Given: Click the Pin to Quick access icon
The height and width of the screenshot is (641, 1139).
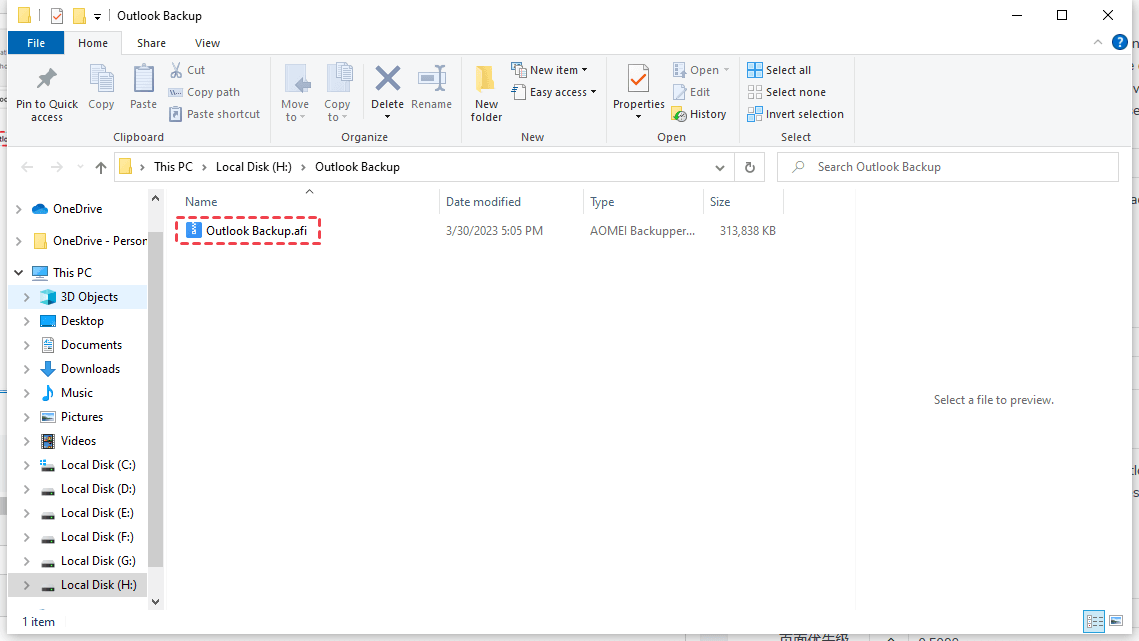Looking at the screenshot, I should coord(47,78).
